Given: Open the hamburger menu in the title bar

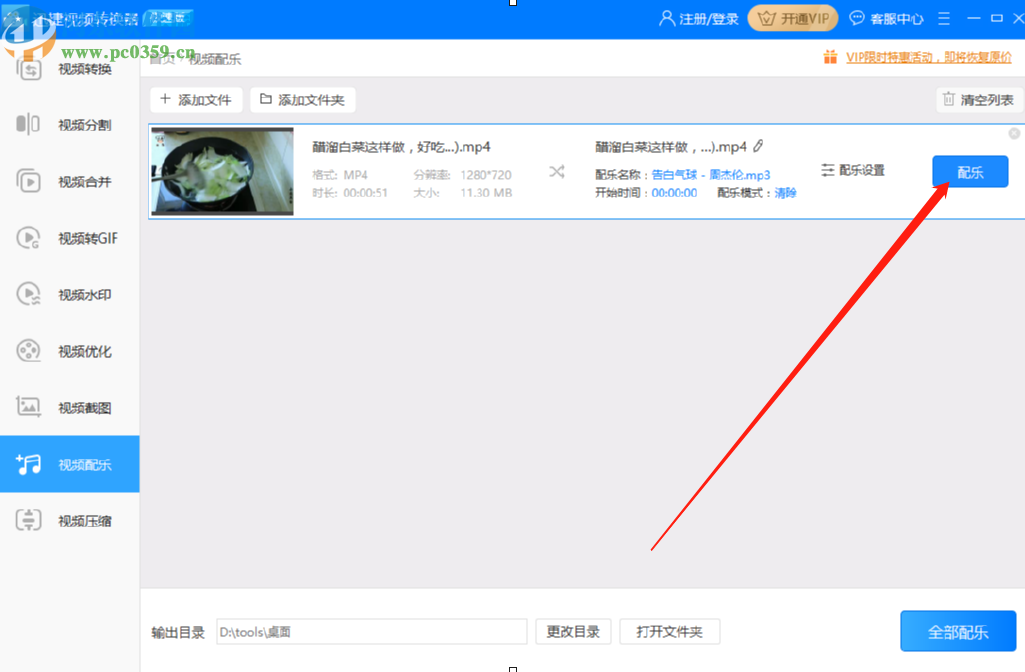Looking at the screenshot, I should coord(943,18).
